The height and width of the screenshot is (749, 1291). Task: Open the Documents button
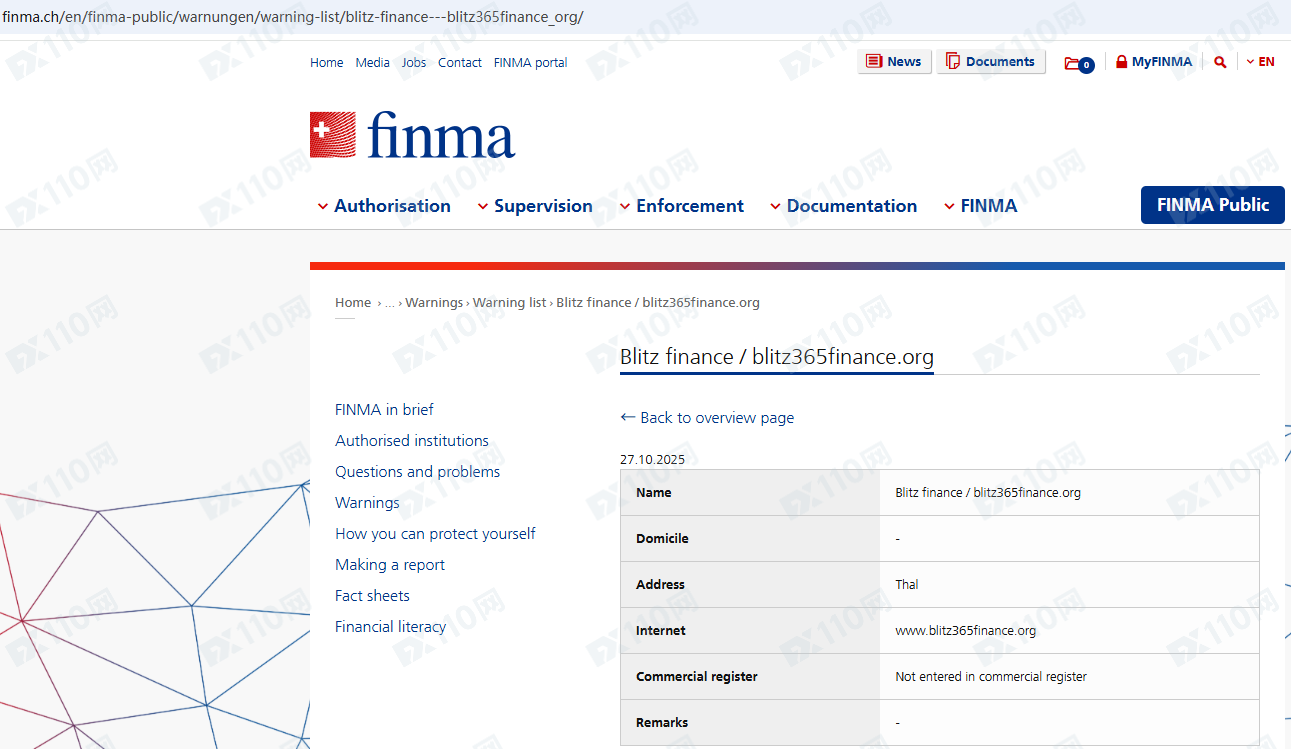(x=990, y=62)
